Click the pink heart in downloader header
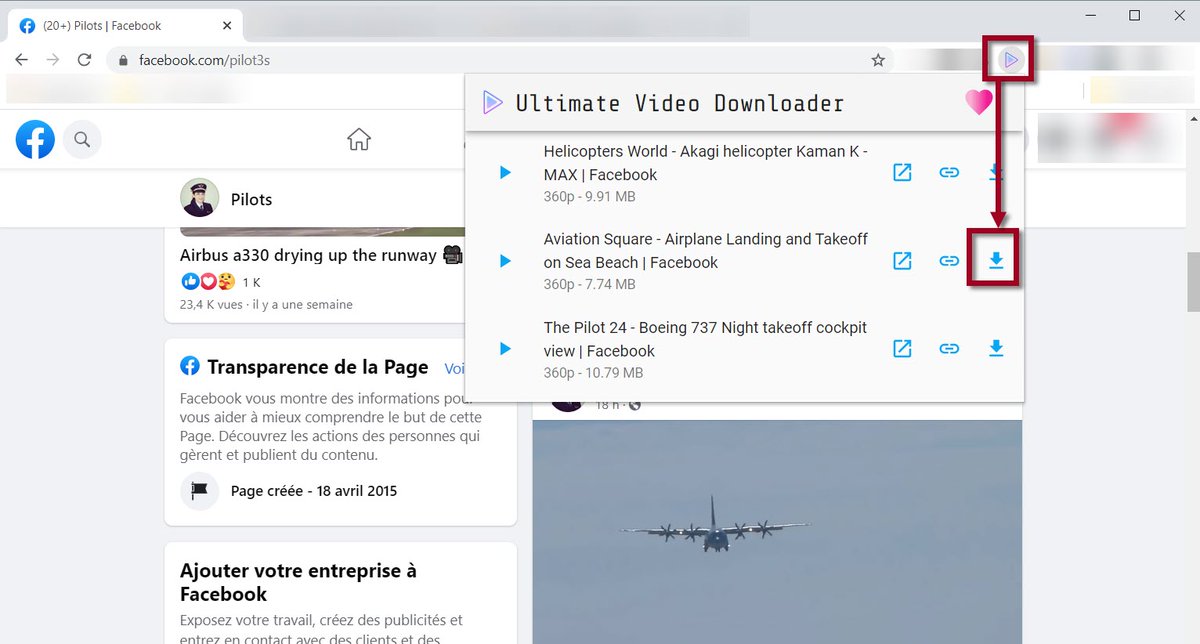 pos(979,102)
